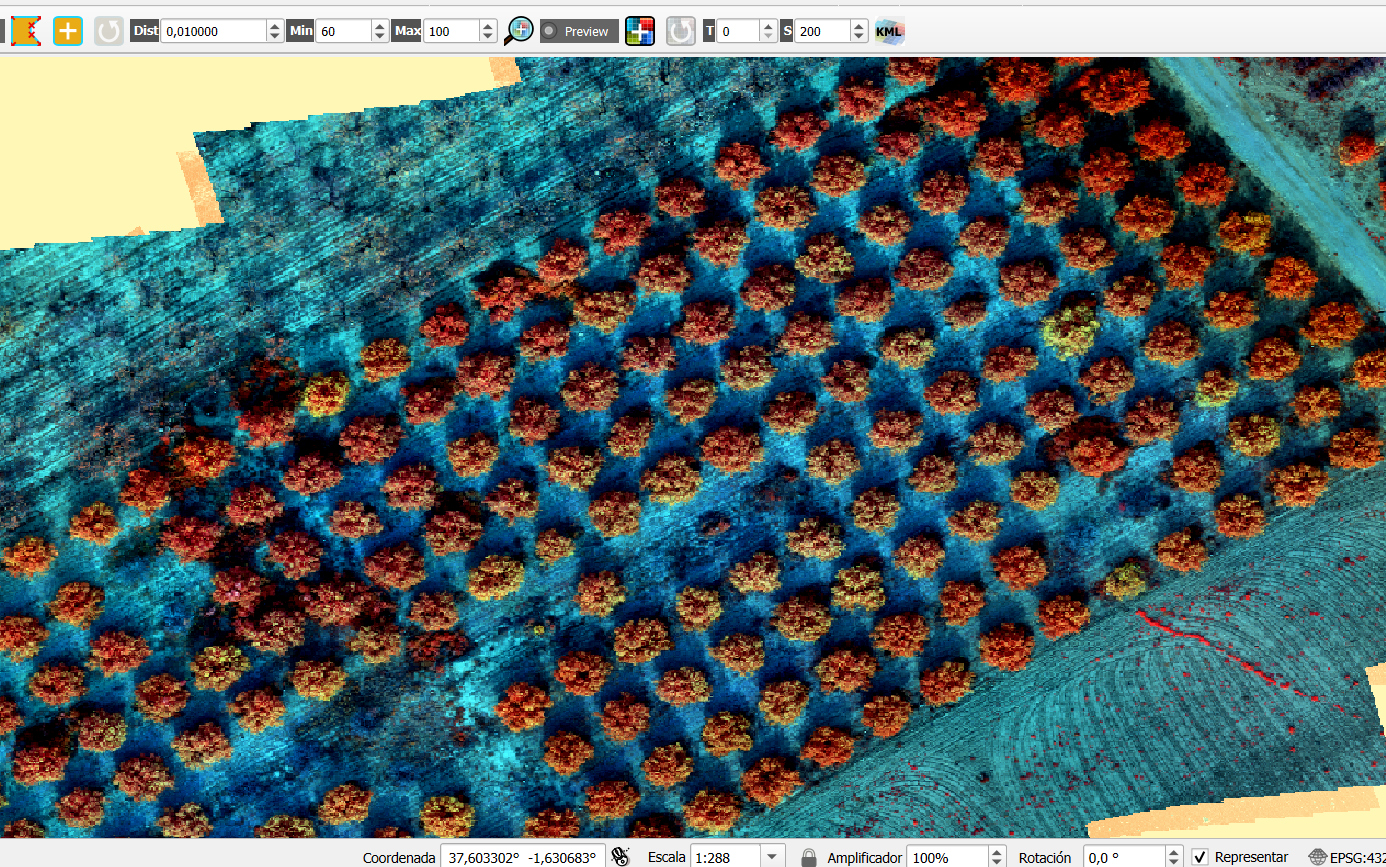Click the grayed reset arrow beside Dist
The image size is (1386, 867).
[109, 31]
